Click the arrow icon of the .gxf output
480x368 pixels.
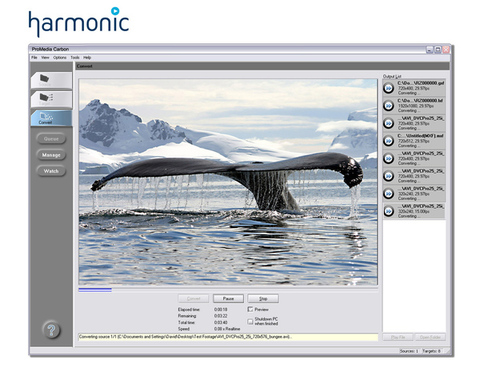(388, 88)
